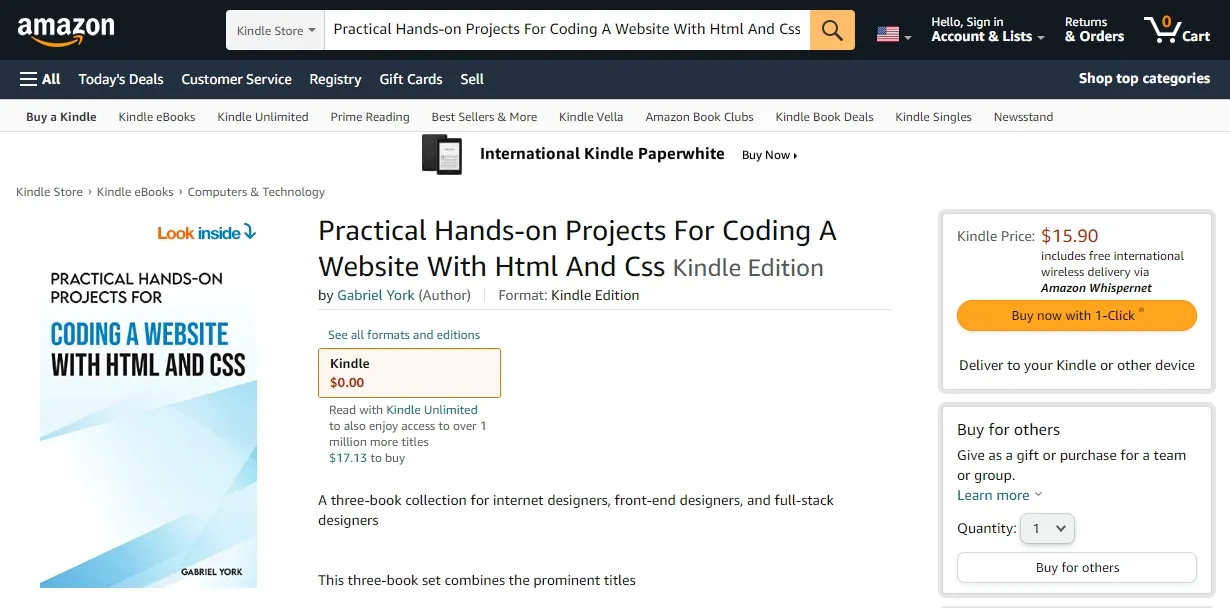
Task: Switch to the Kindle Book Deals section
Action: (x=824, y=116)
